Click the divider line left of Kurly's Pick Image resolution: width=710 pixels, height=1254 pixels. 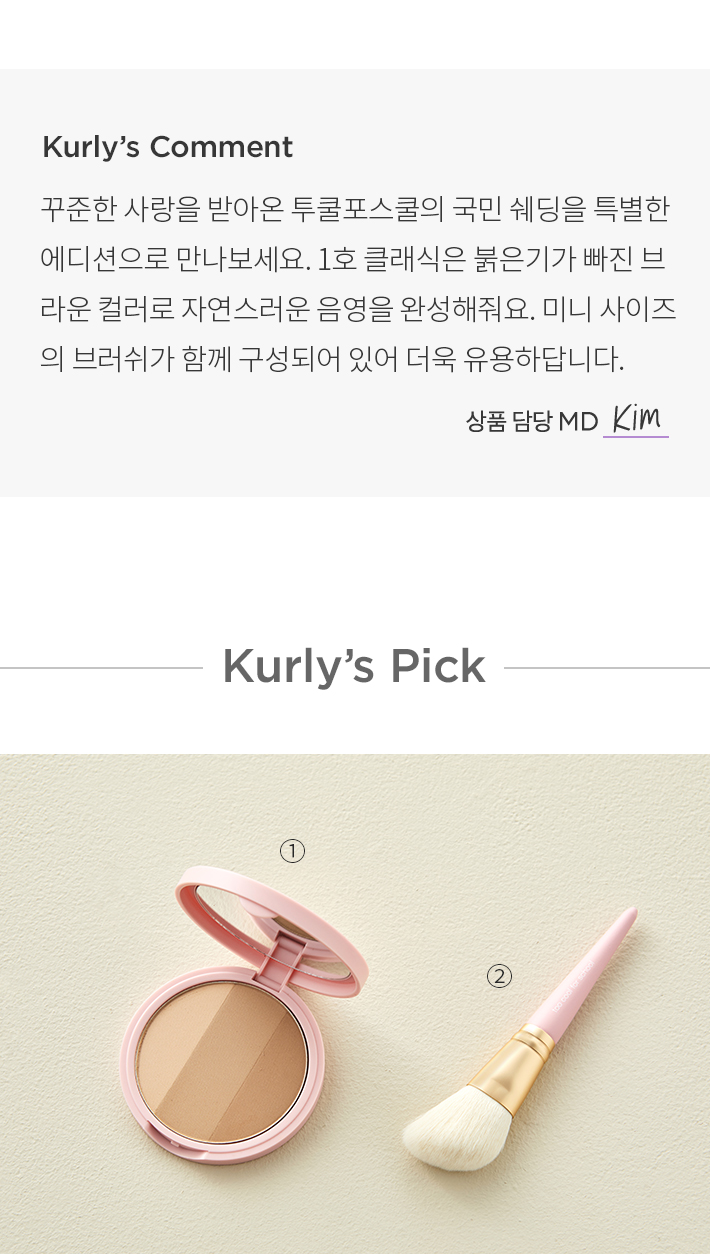(101, 667)
